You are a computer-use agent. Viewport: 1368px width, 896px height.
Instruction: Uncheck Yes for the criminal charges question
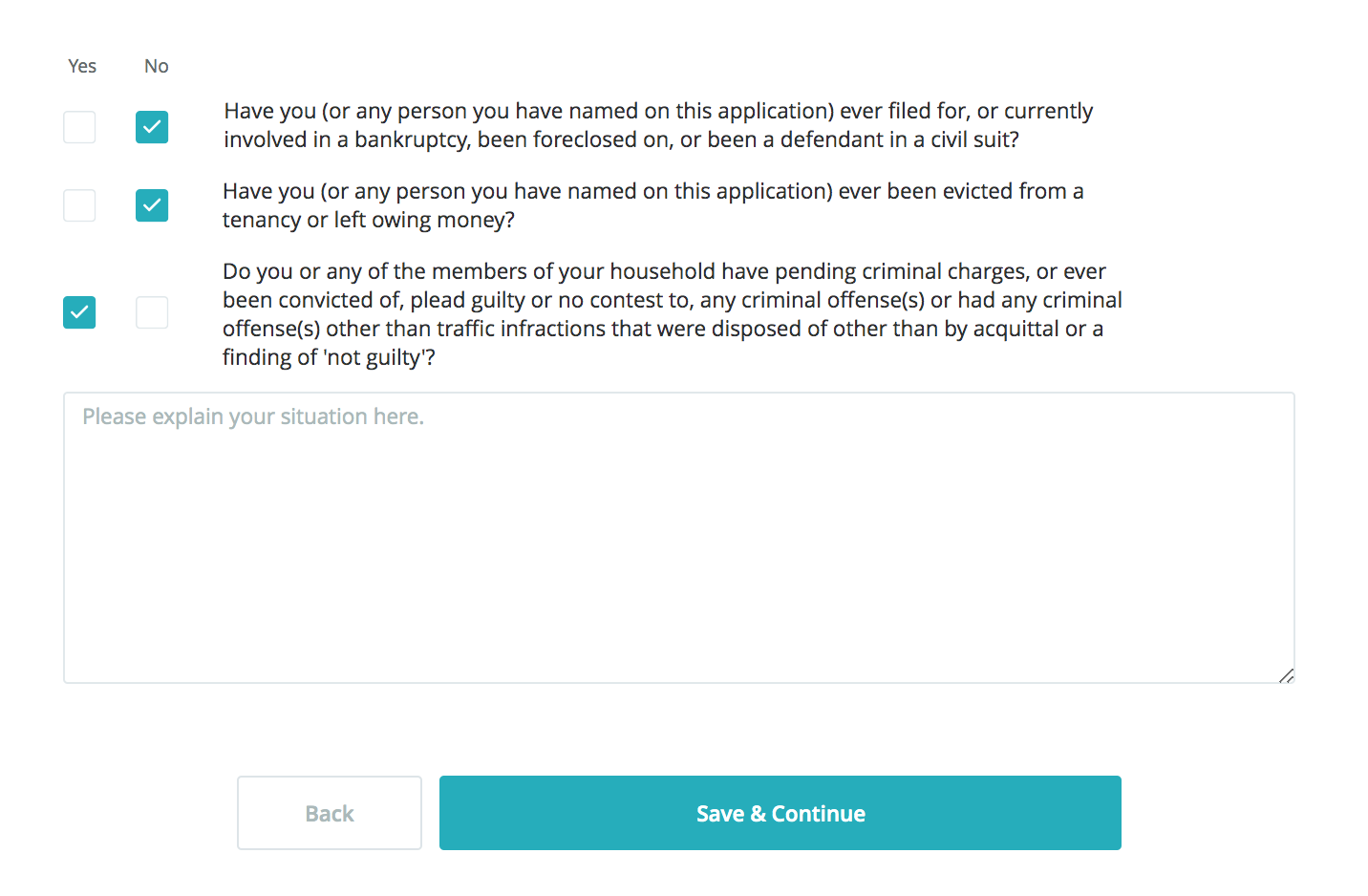coord(79,312)
